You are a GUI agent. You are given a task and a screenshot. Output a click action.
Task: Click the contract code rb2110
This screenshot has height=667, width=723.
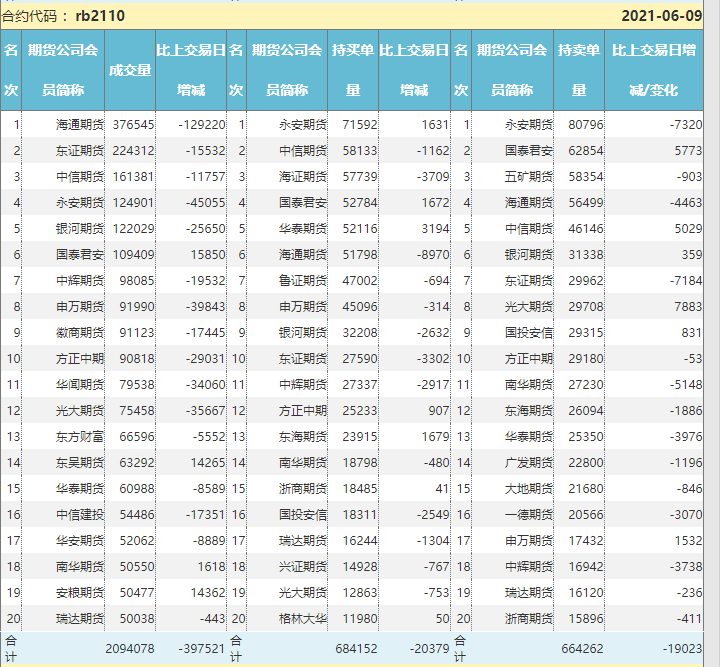click(x=100, y=16)
